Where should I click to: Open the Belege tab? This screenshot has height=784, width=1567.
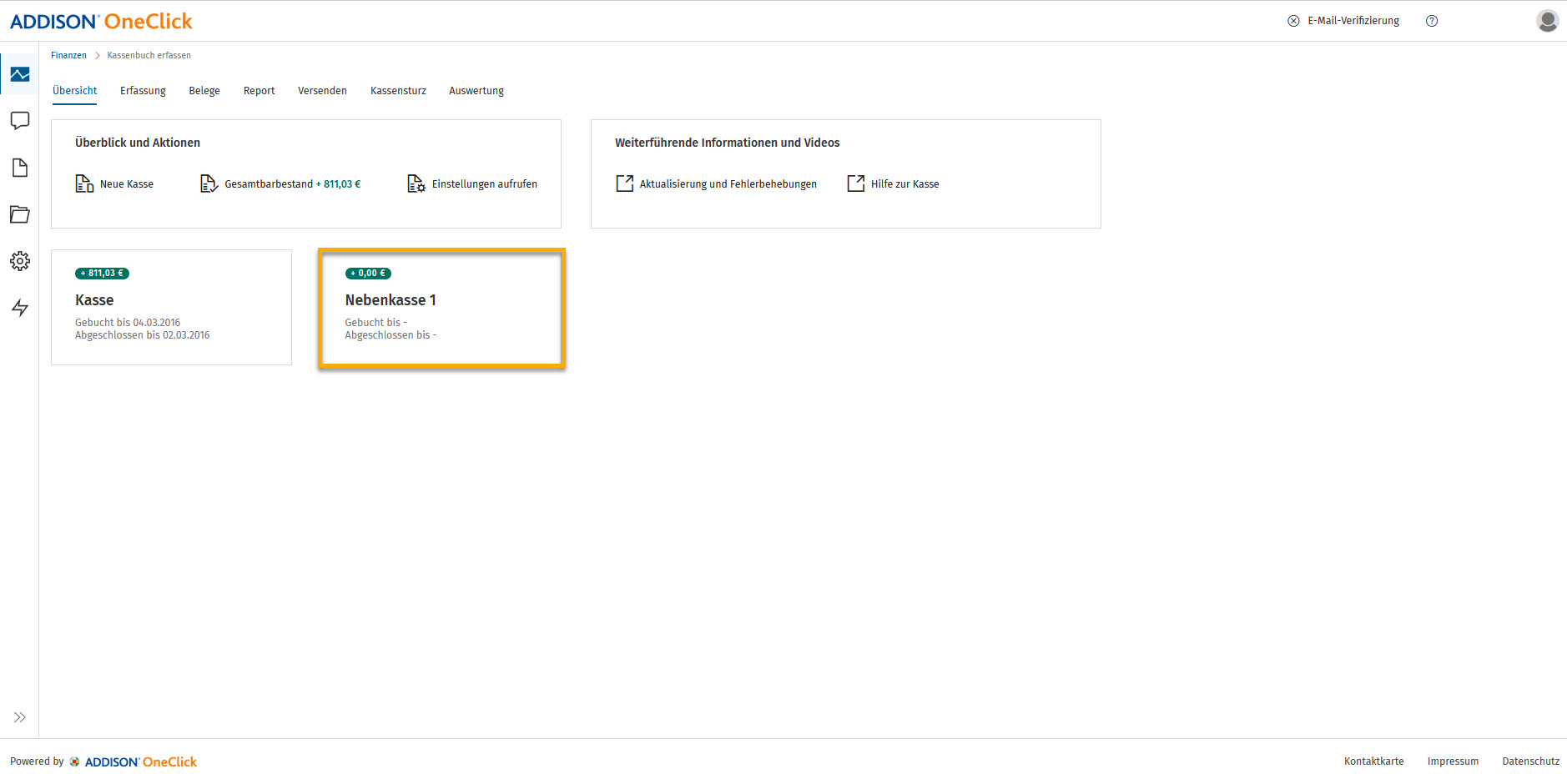(x=204, y=91)
